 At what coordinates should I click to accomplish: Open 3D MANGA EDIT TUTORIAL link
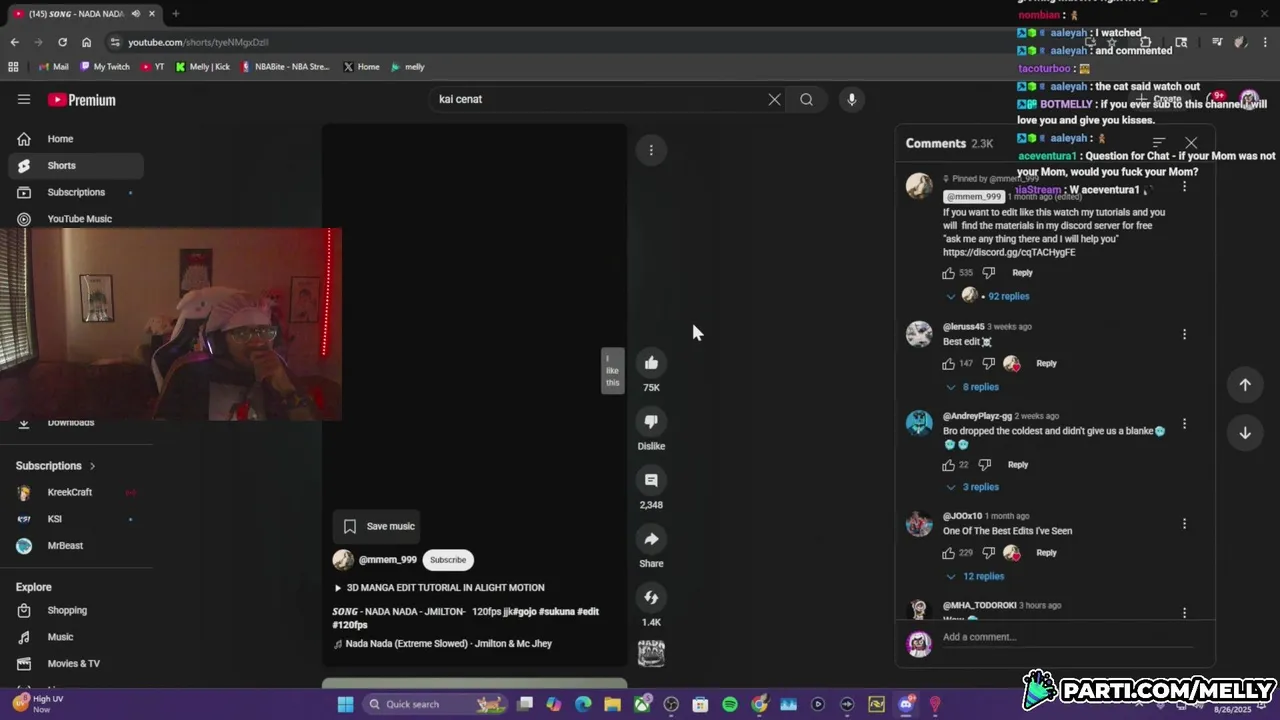[439, 588]
